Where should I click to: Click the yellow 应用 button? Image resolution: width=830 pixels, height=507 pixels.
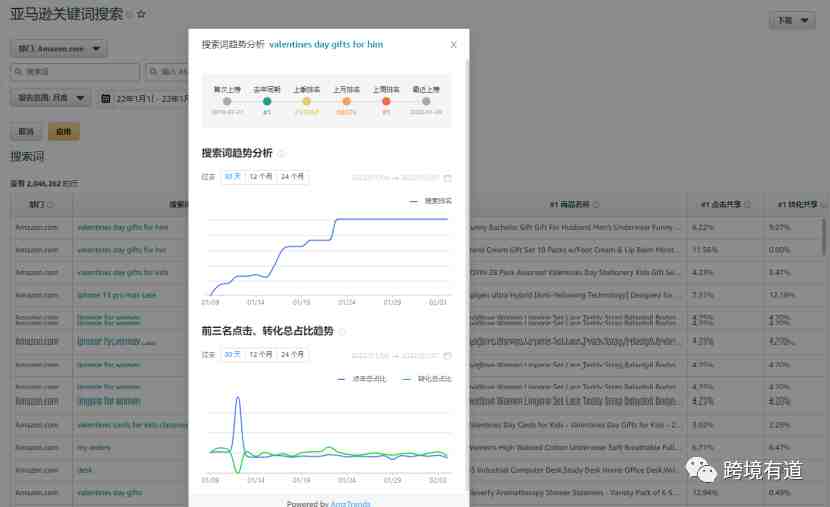64,132
